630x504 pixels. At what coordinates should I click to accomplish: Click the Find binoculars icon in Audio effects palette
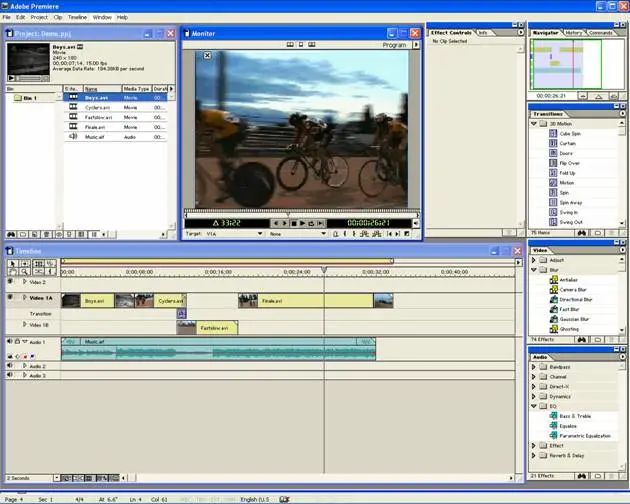(x=581, y=476)
